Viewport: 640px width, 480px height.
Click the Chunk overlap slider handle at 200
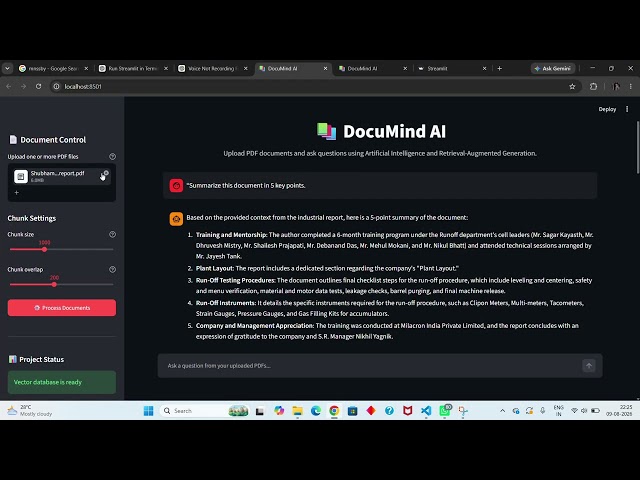(54, 284)
